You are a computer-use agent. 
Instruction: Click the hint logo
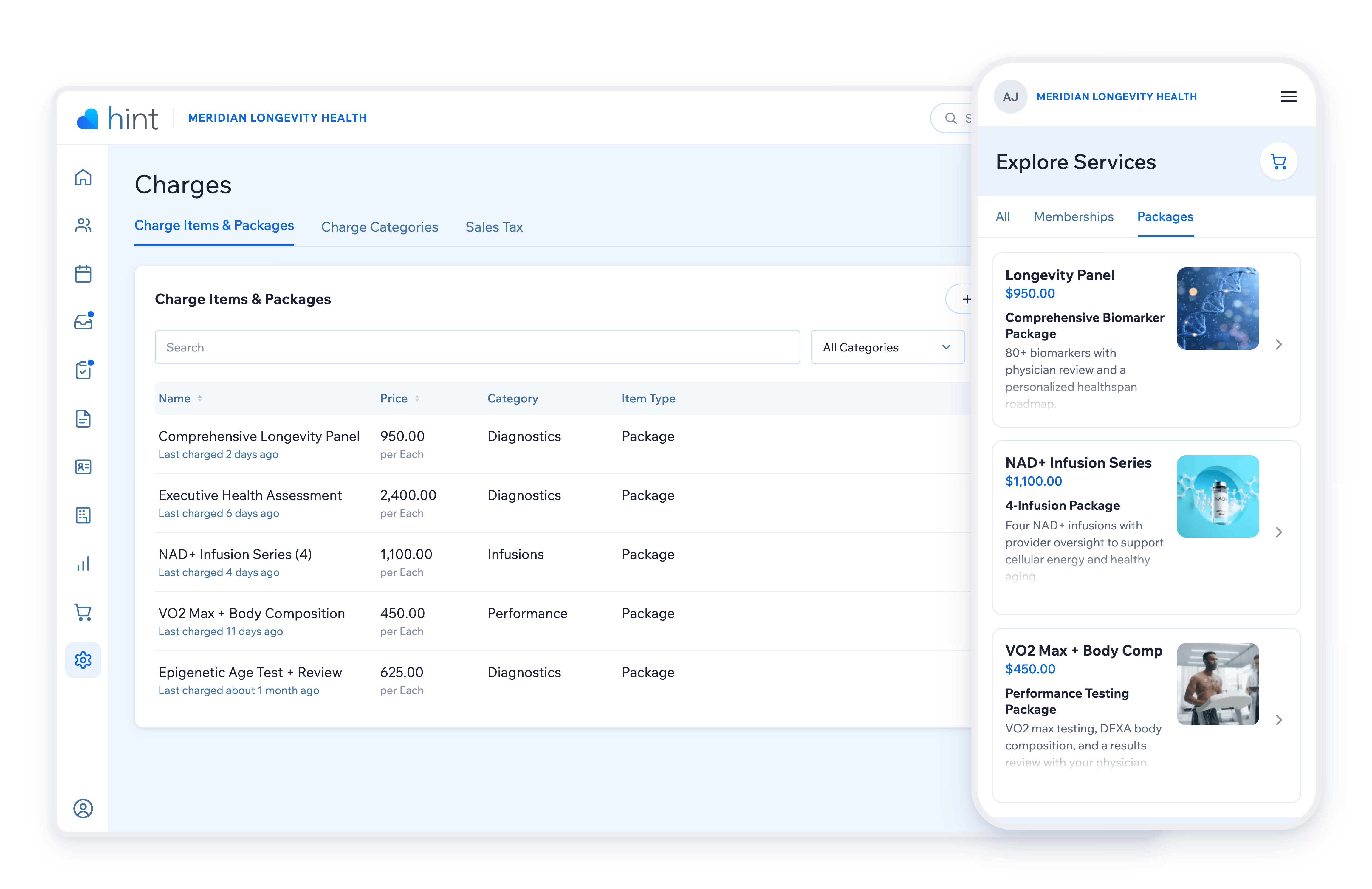(x=117, y=119)
